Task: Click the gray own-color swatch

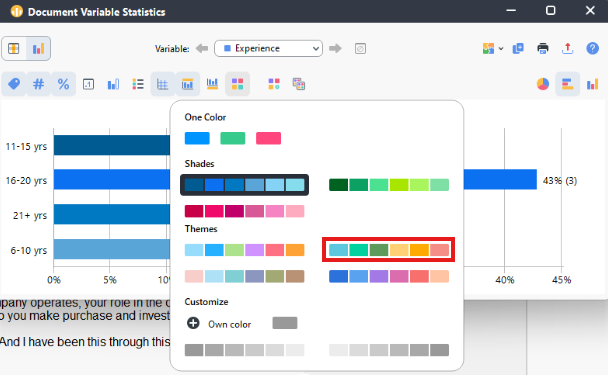Action: pos(285,323)
